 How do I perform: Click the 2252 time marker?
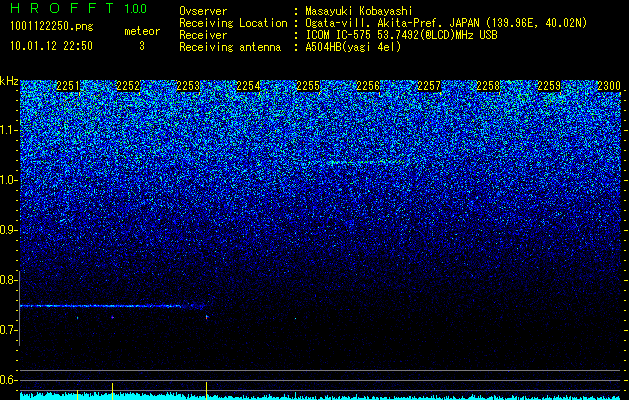tap(128, 85)
